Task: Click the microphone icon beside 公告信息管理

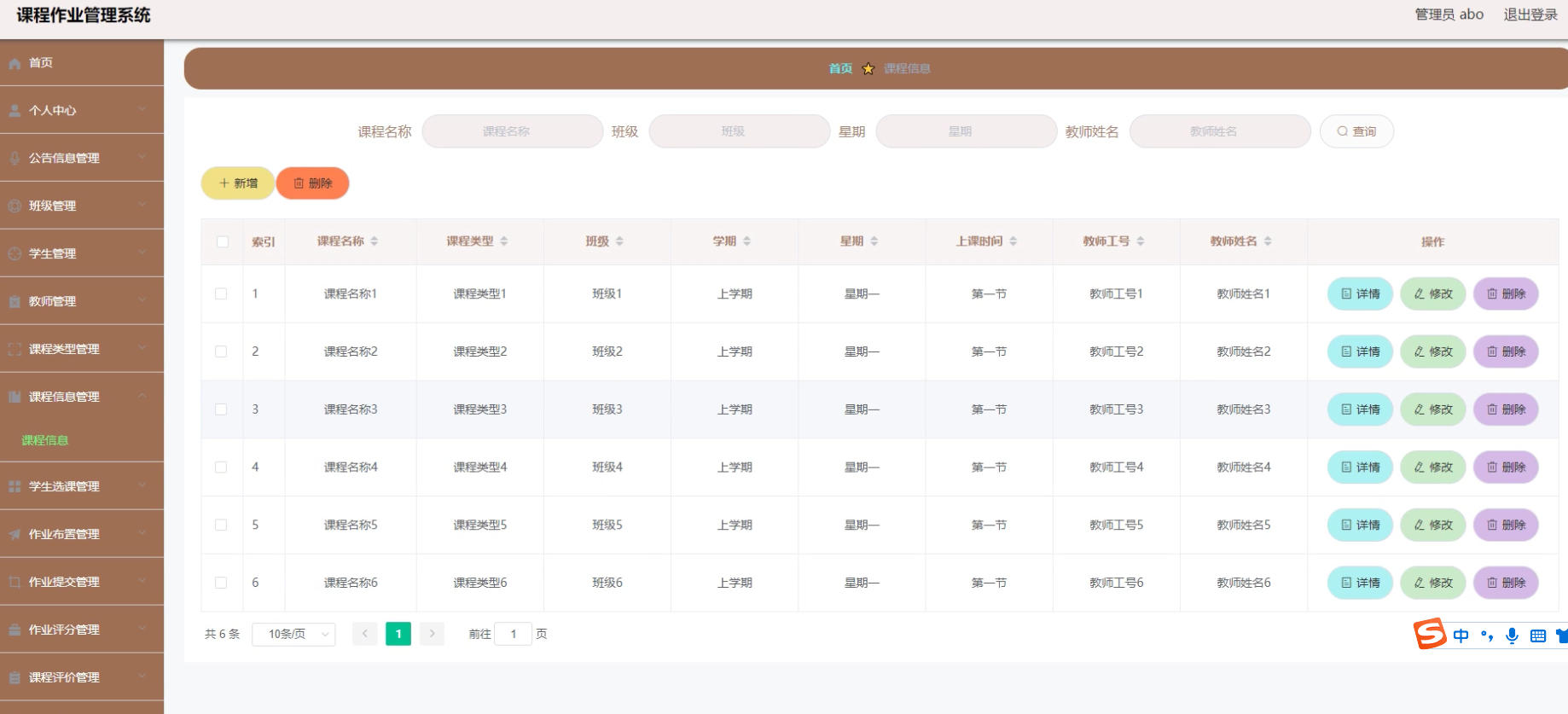Action: [x=15, y=158]
